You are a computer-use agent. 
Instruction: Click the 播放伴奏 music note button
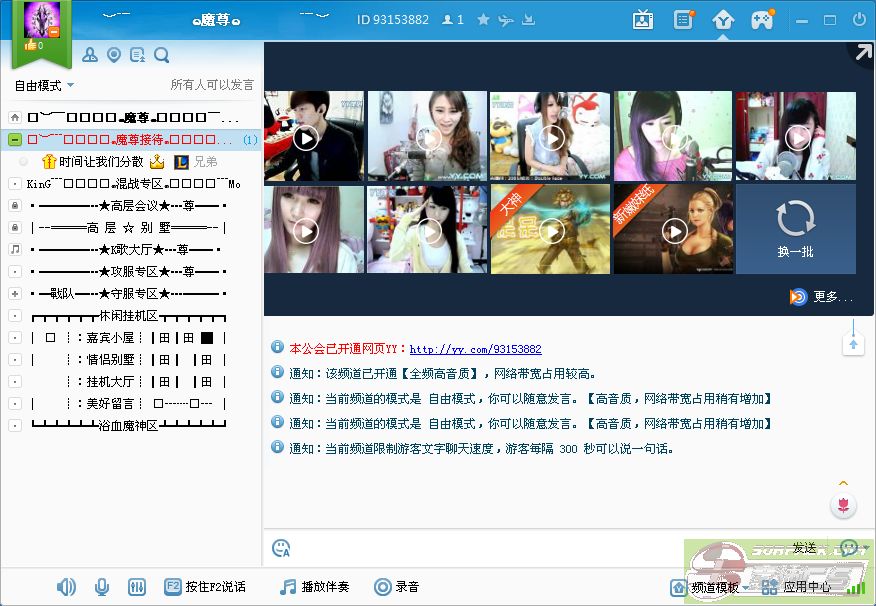click(x=315, y=586)
